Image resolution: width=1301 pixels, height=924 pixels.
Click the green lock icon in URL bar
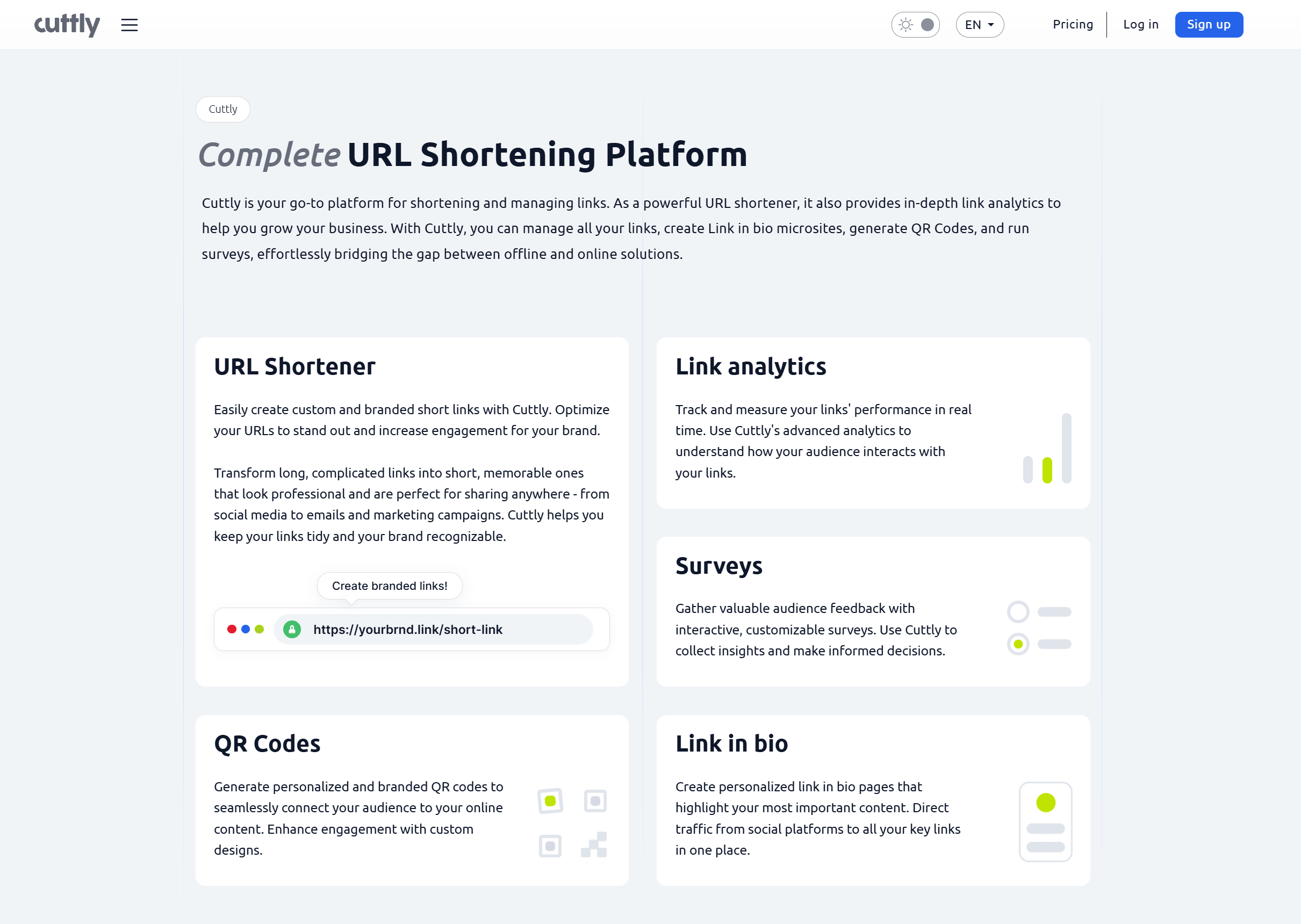[292, 629]
